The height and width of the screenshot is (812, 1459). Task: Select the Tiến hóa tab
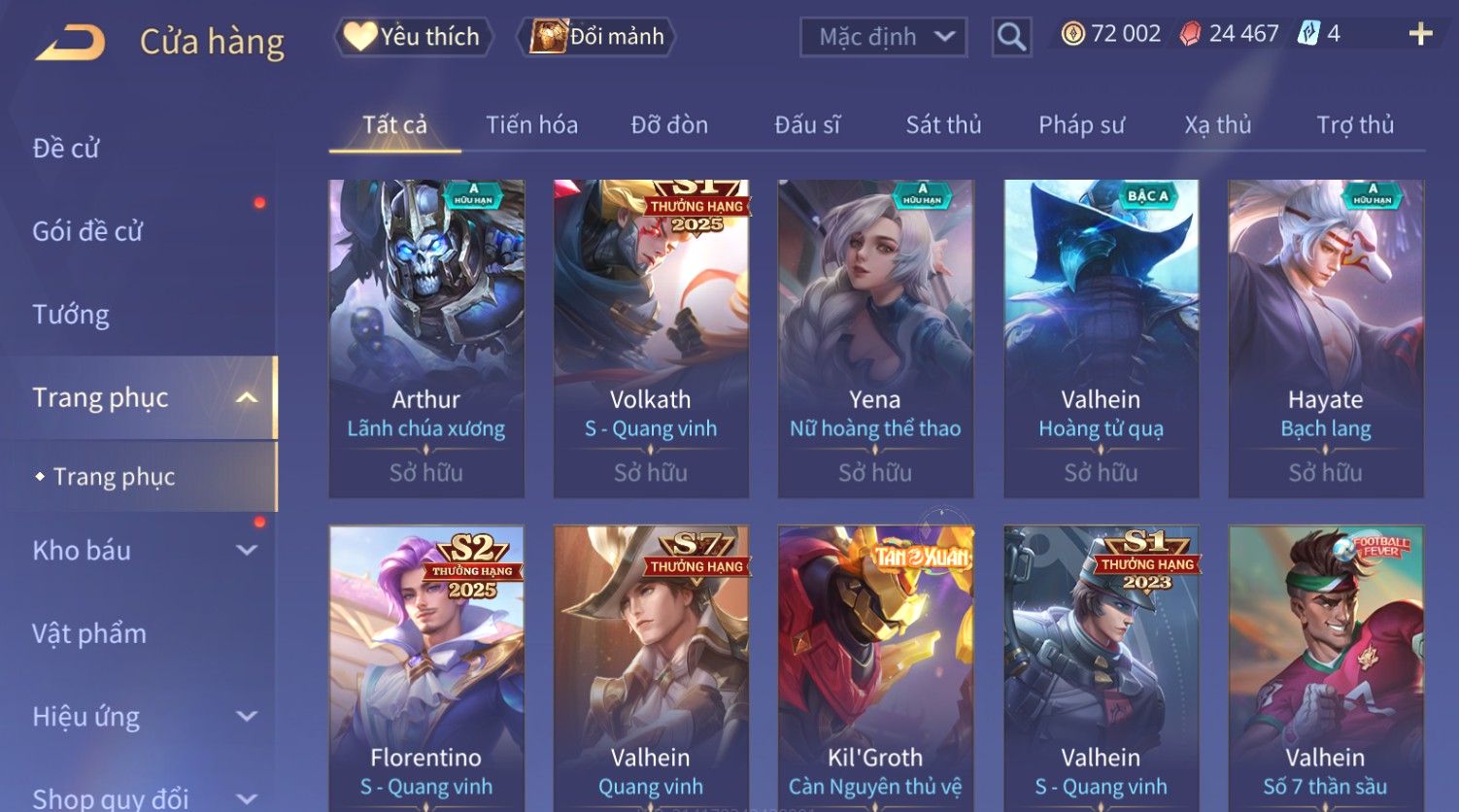531,125
